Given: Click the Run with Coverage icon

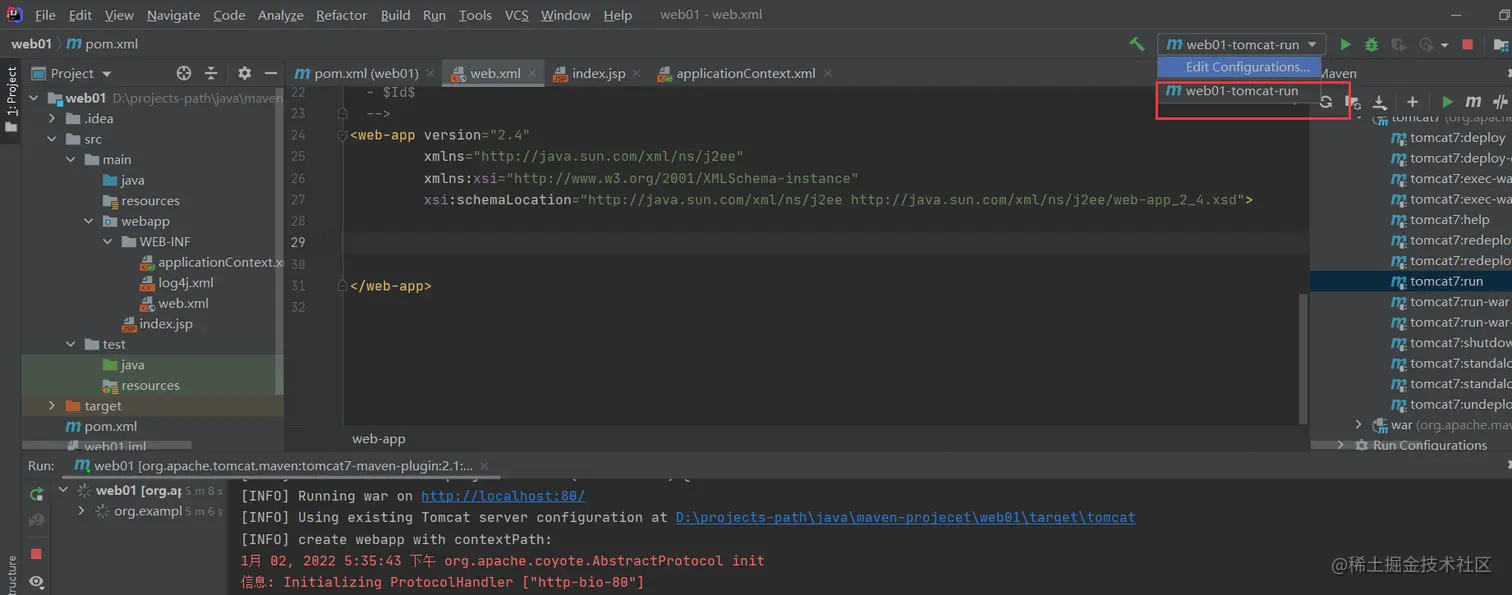Looking at the screenshot, I should click(x=1399, y=44).
